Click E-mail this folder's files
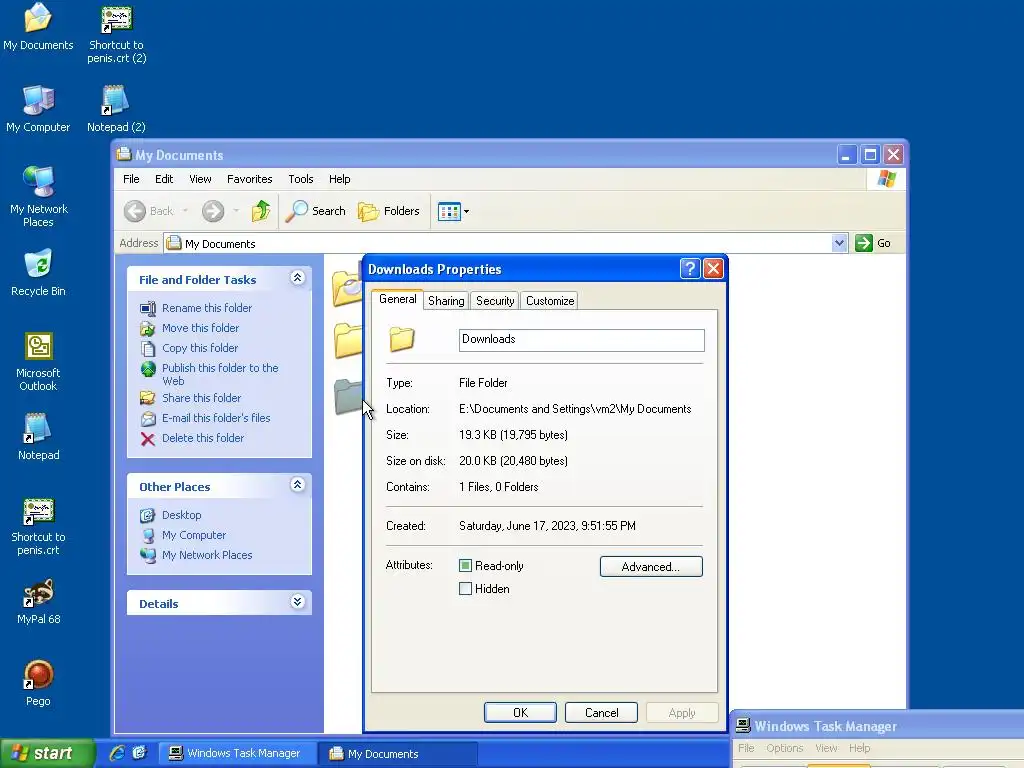The width and height of the screenshot is (1024, 768). [x=216, y=418]
